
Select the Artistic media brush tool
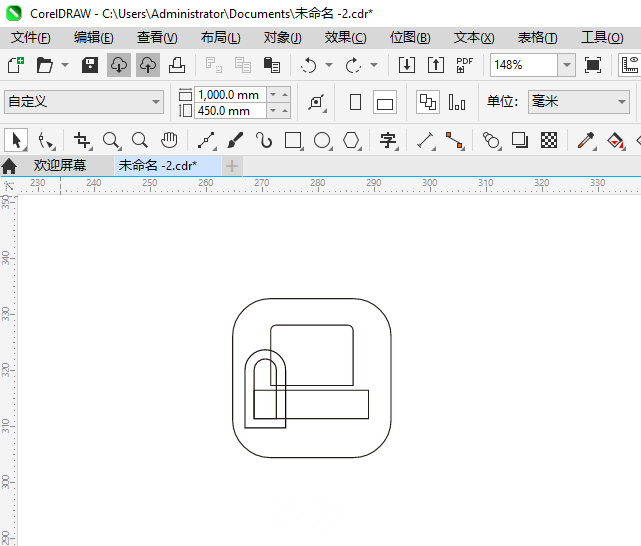click(235, 141)
